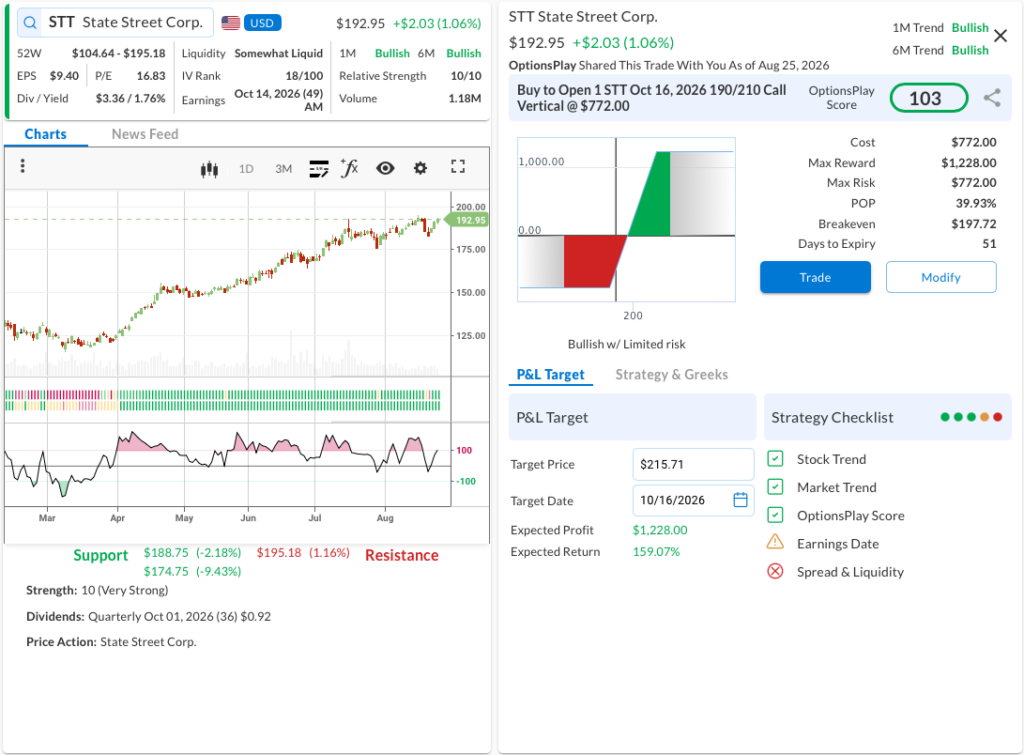Click the share trade icon

tap(992, 98)
